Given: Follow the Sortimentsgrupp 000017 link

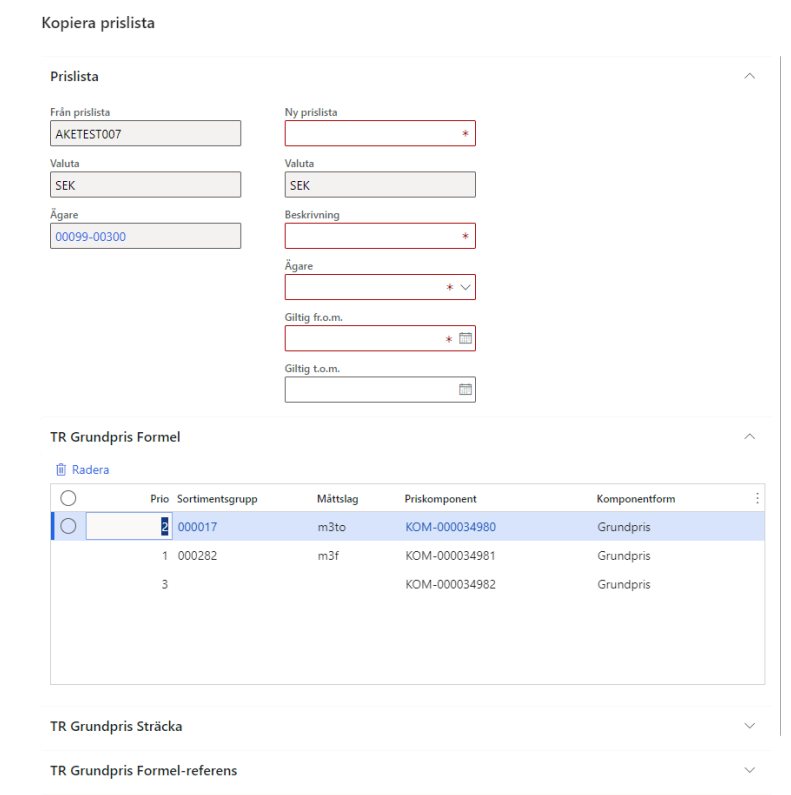Looking at the screenshot, I should point(197,527).
